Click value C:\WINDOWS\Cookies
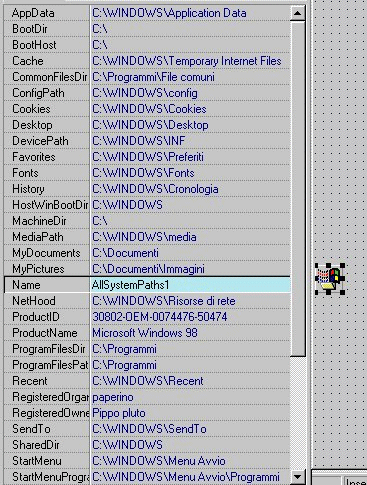Screen dimensions: 367x485 click(x=149, y=109)
